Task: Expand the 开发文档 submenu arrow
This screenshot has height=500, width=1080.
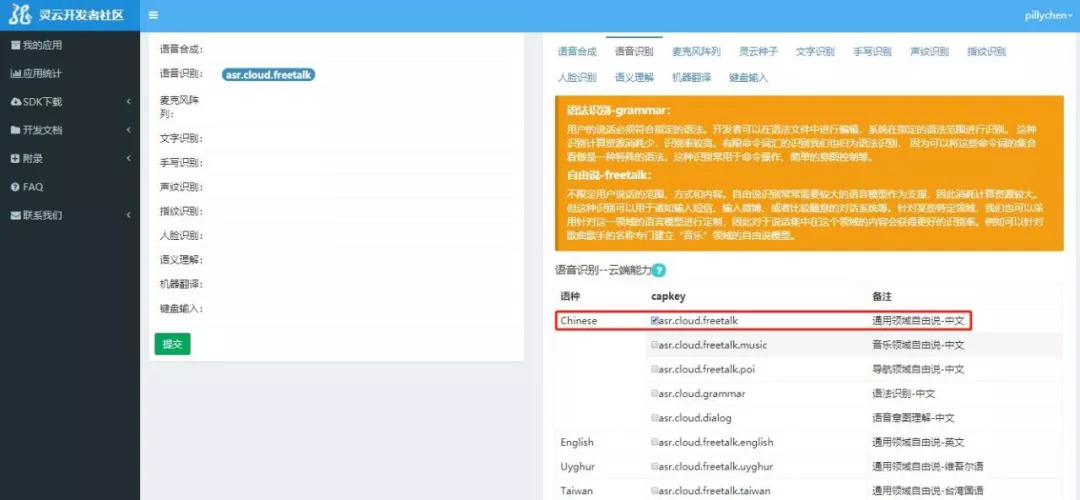Action: [129, 130]
